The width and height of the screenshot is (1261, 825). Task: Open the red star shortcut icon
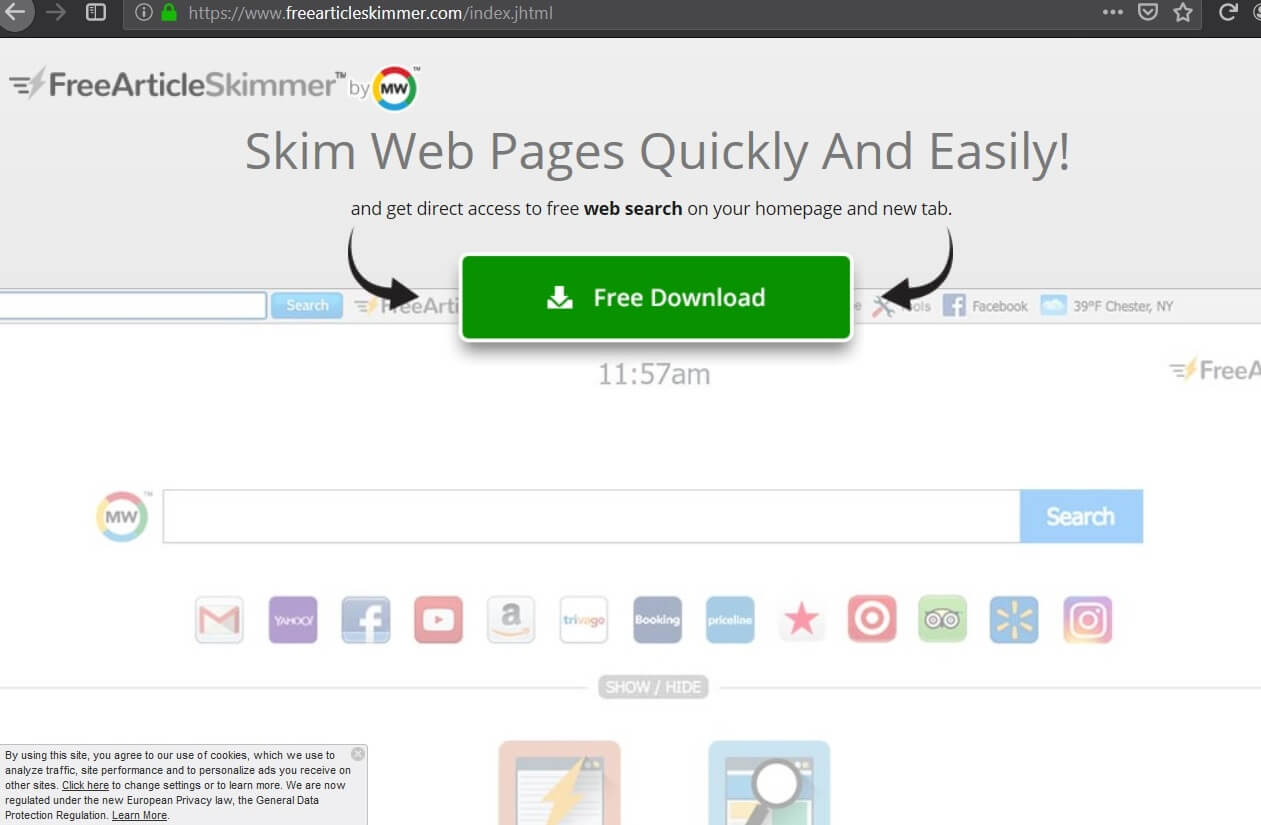(800, 620)
